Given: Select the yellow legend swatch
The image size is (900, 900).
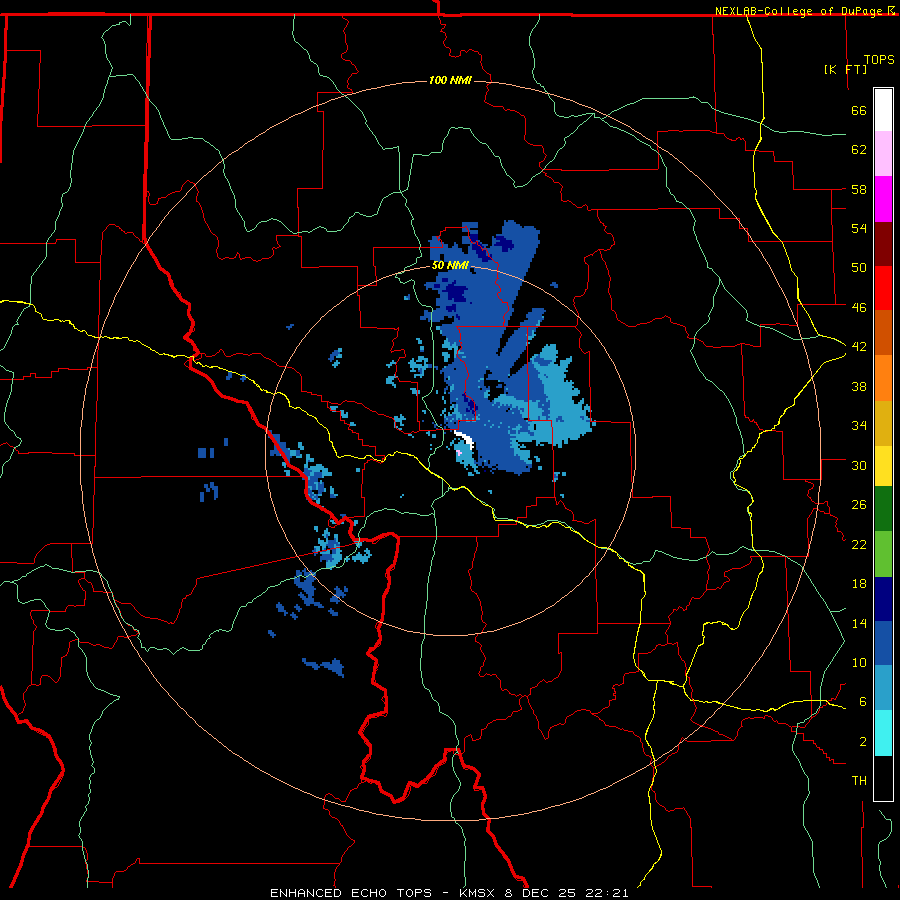Looking at the screenshot, I should tap(883, 466).
